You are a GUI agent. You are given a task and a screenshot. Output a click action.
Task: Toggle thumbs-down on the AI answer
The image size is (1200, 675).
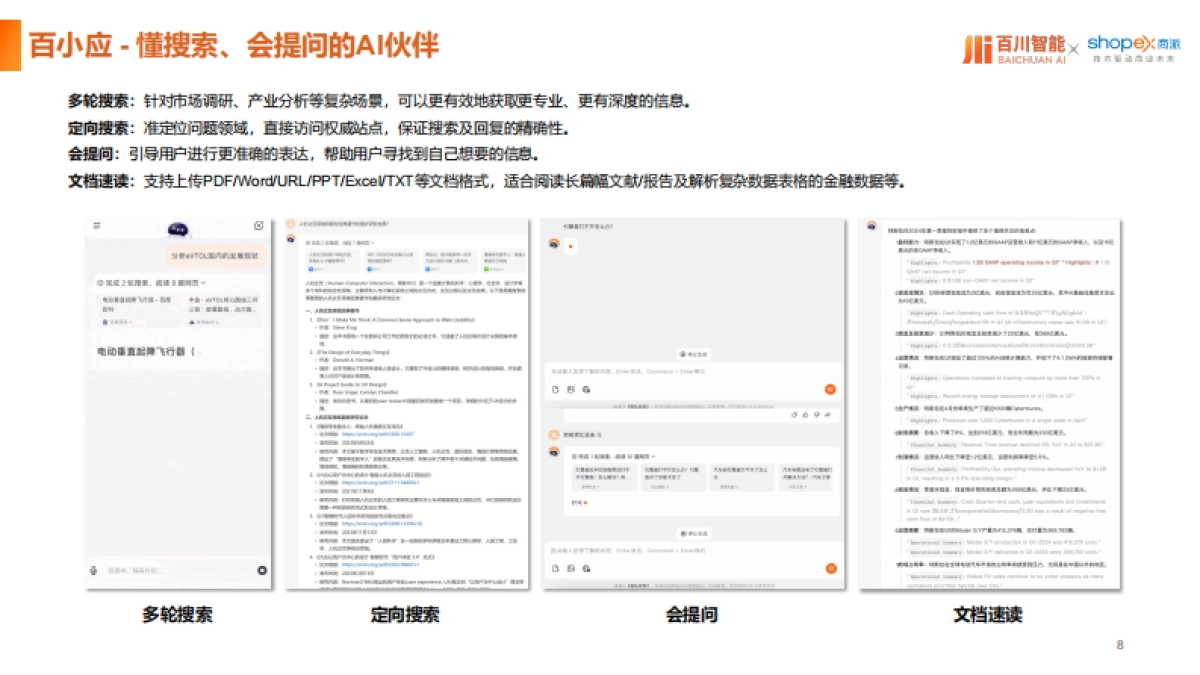tap(815, 415)
